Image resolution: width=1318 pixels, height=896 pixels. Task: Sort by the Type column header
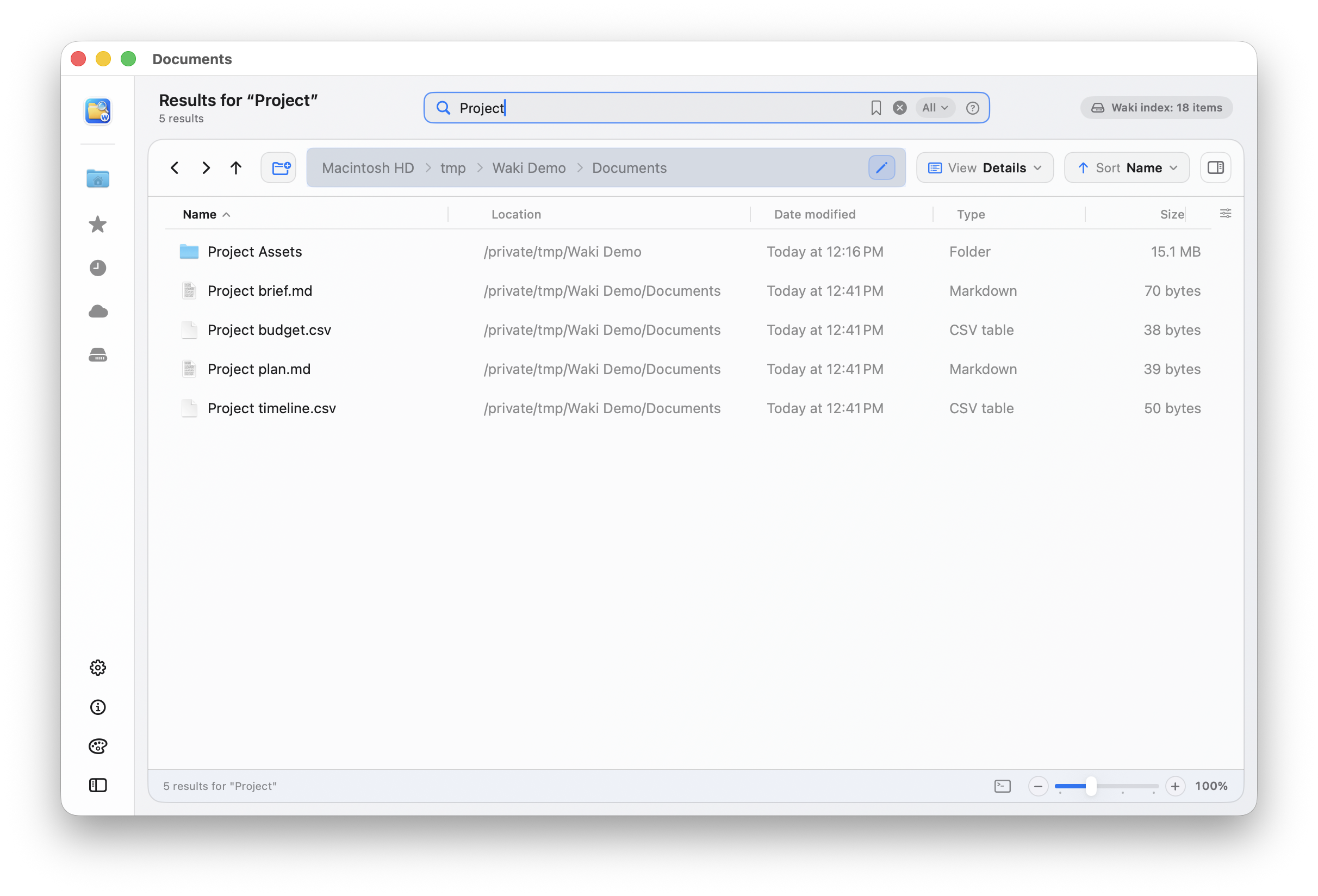(x=971, y=214)
